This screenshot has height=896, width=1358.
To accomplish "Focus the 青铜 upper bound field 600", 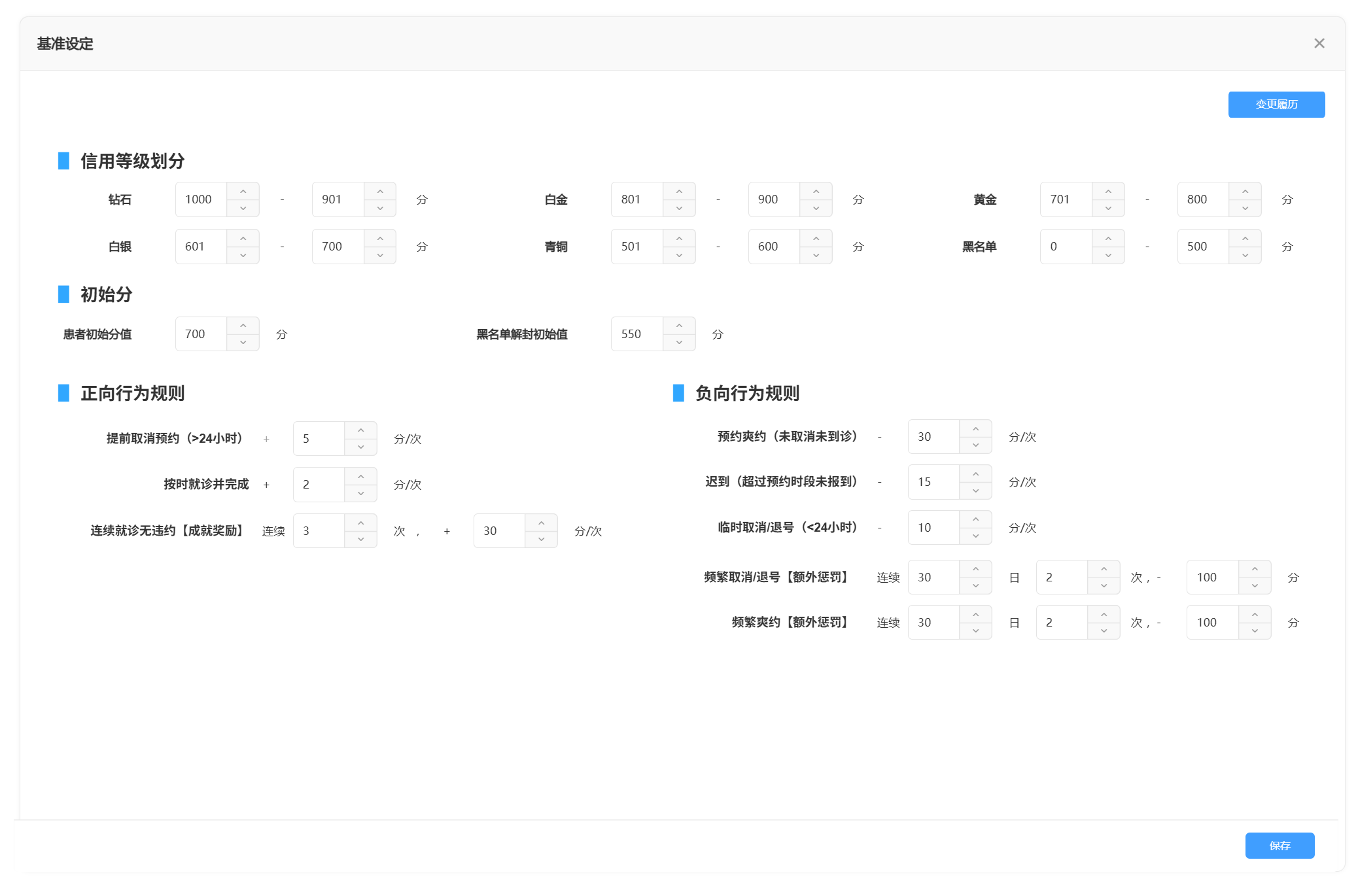I will click(774, 247).
